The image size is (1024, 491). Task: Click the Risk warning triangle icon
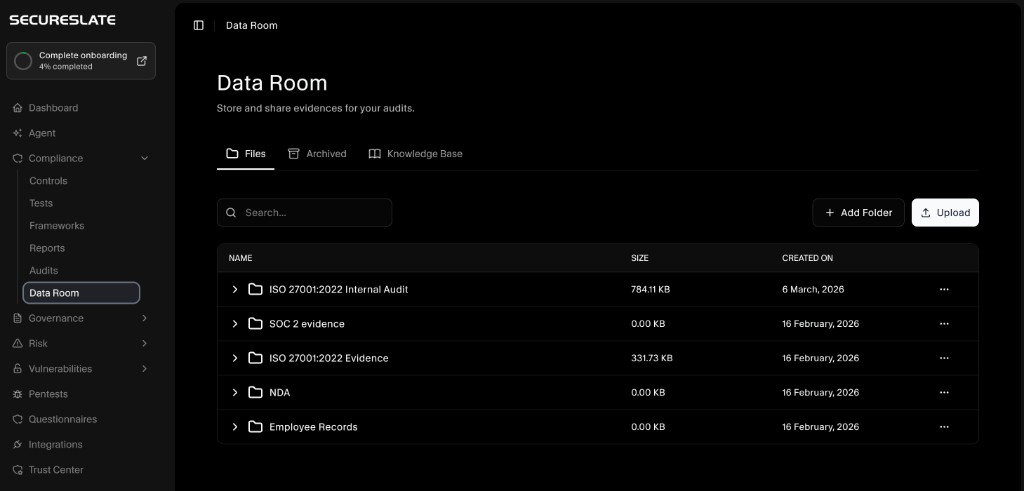click(x=18, y=343)
